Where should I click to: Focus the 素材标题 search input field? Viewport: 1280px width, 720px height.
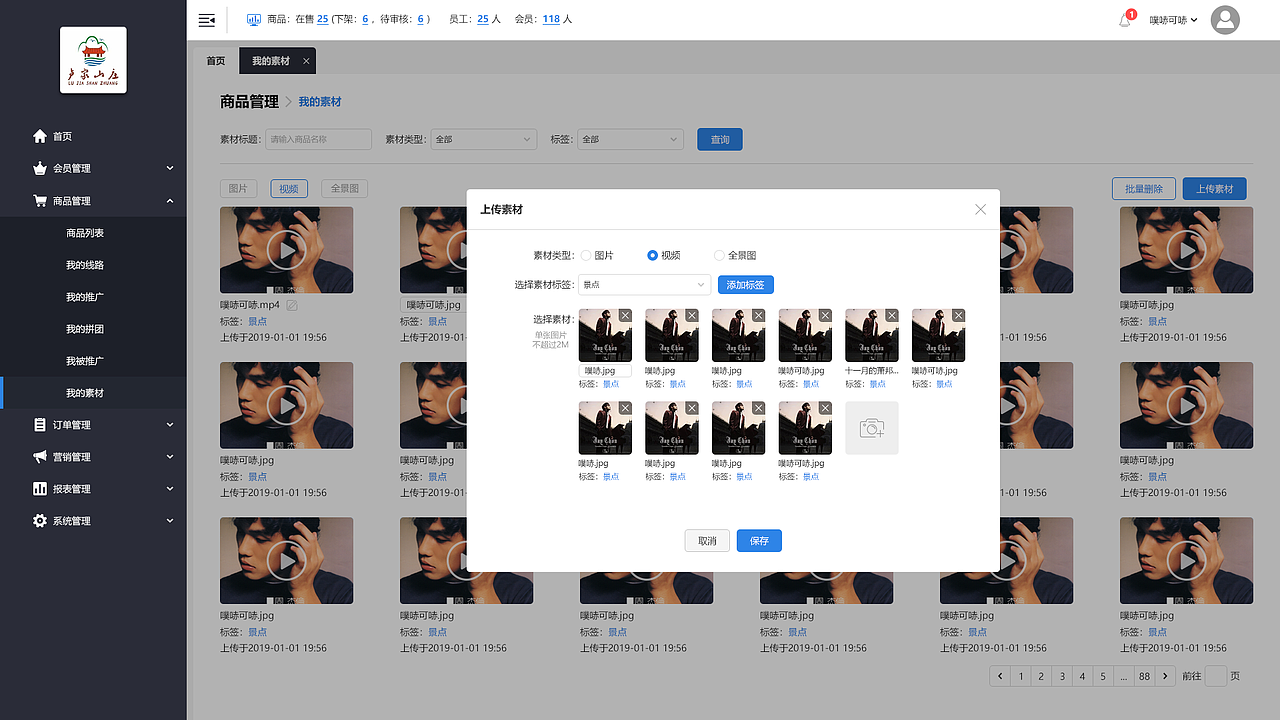(318, 140)
